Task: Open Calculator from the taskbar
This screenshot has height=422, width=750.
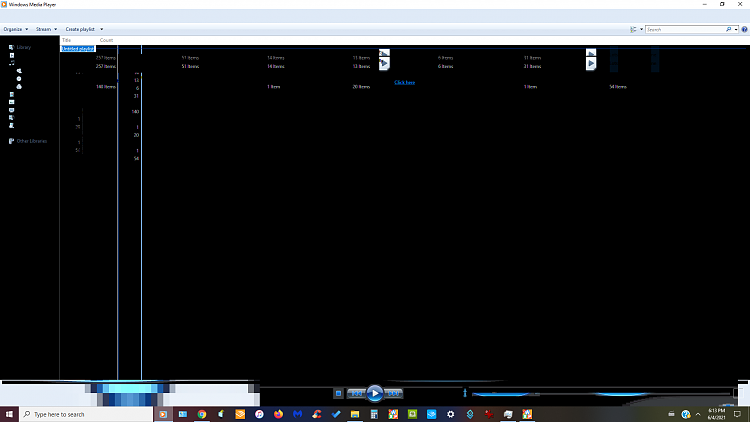Action: pyautogui.click(x=374, y=414)
